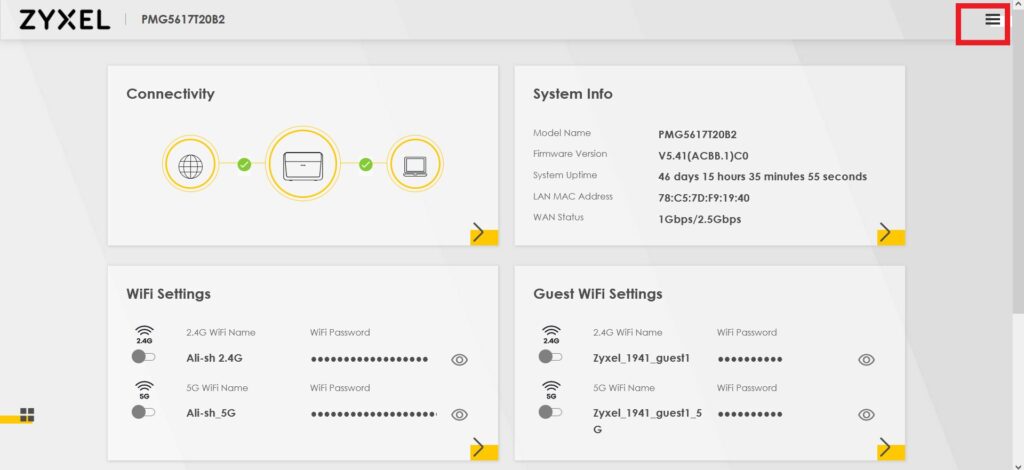Click the guest 2.4G password dots
The height and width of the screenshot is (470, 1024).
tap(750, 359)
